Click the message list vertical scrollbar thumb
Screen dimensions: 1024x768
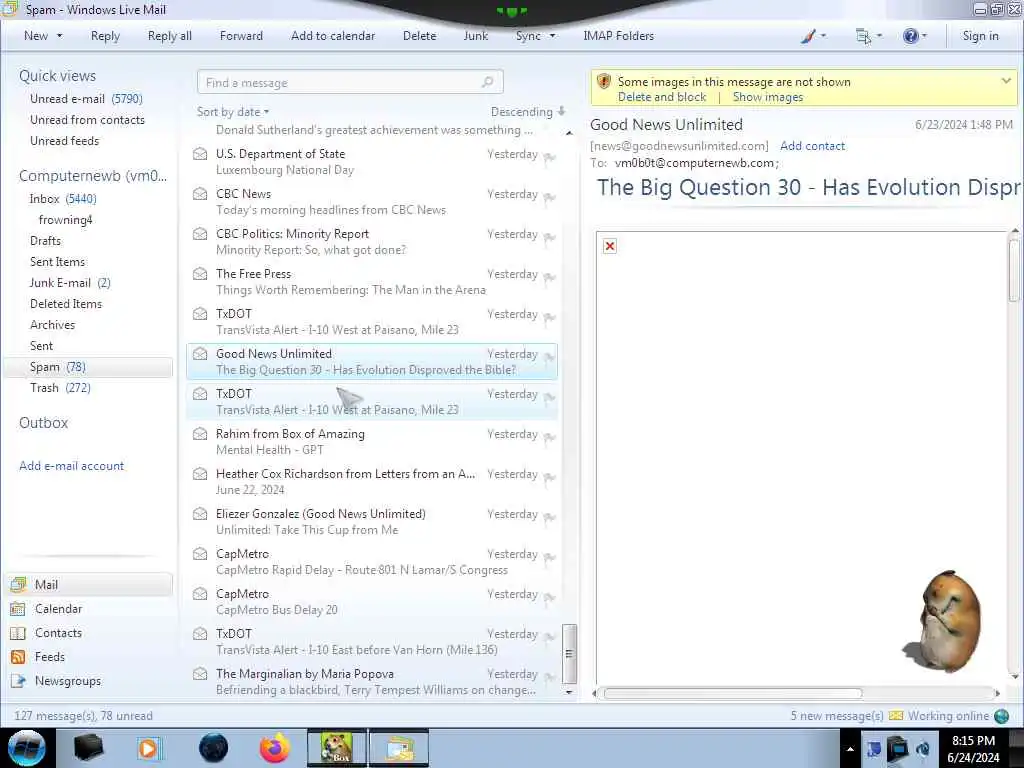coord(569,653)
